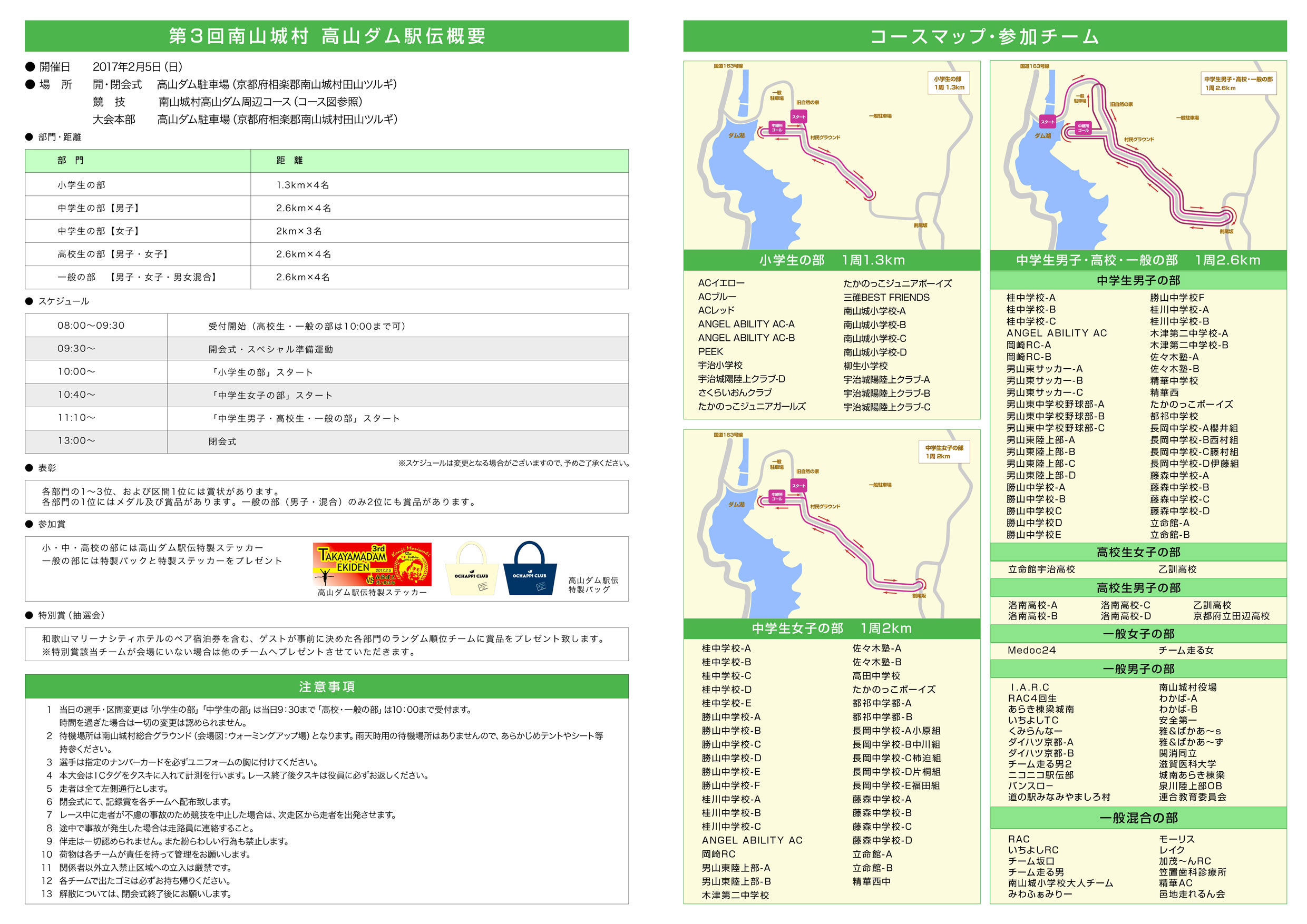Click the コースマップ・参加チーム header banner

pyautogui.click(x=984, y=36)
